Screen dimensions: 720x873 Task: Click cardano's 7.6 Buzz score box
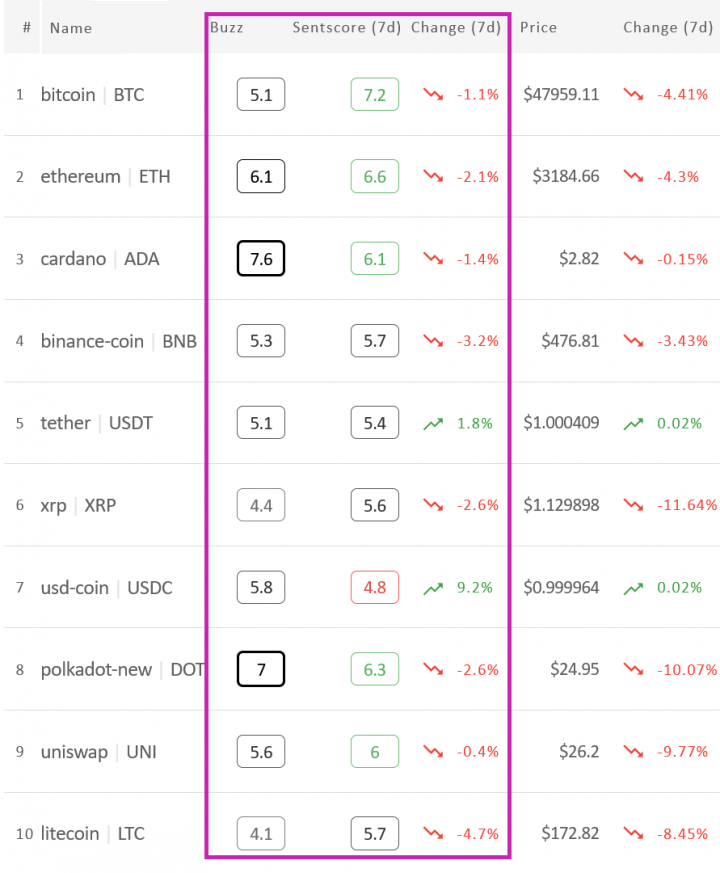[x=261, y=259]
